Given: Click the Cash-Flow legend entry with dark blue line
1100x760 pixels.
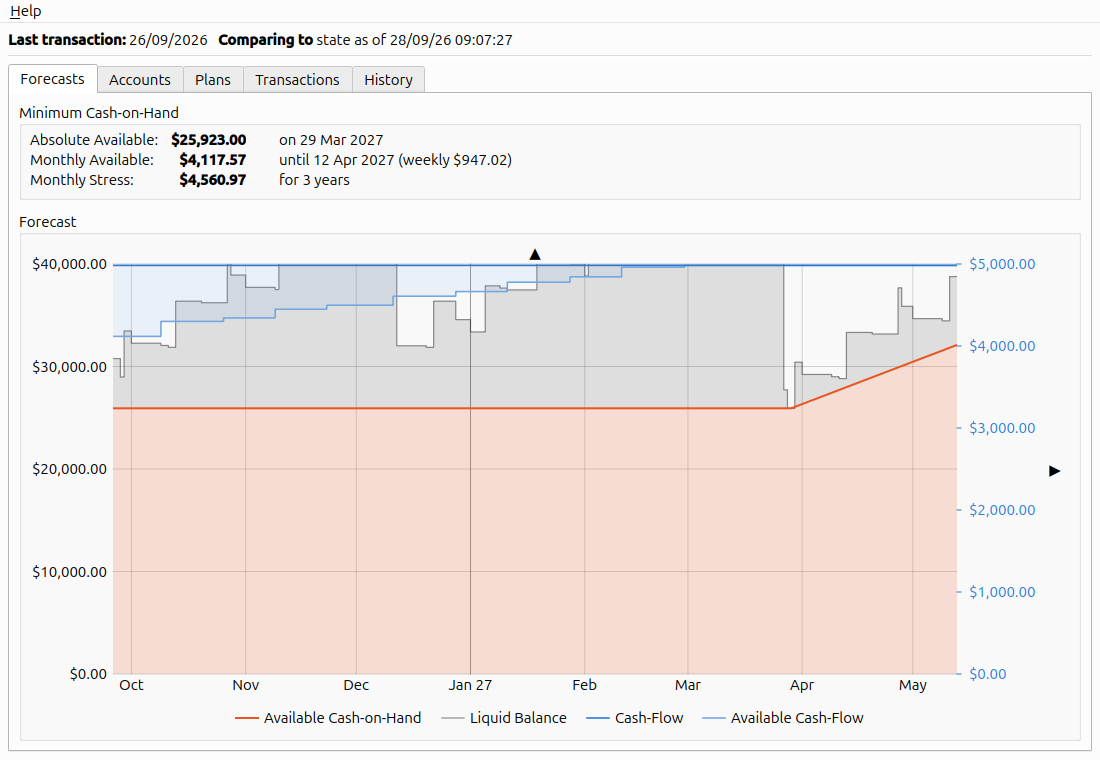Looking at the screenshot, I should (634, 718).
